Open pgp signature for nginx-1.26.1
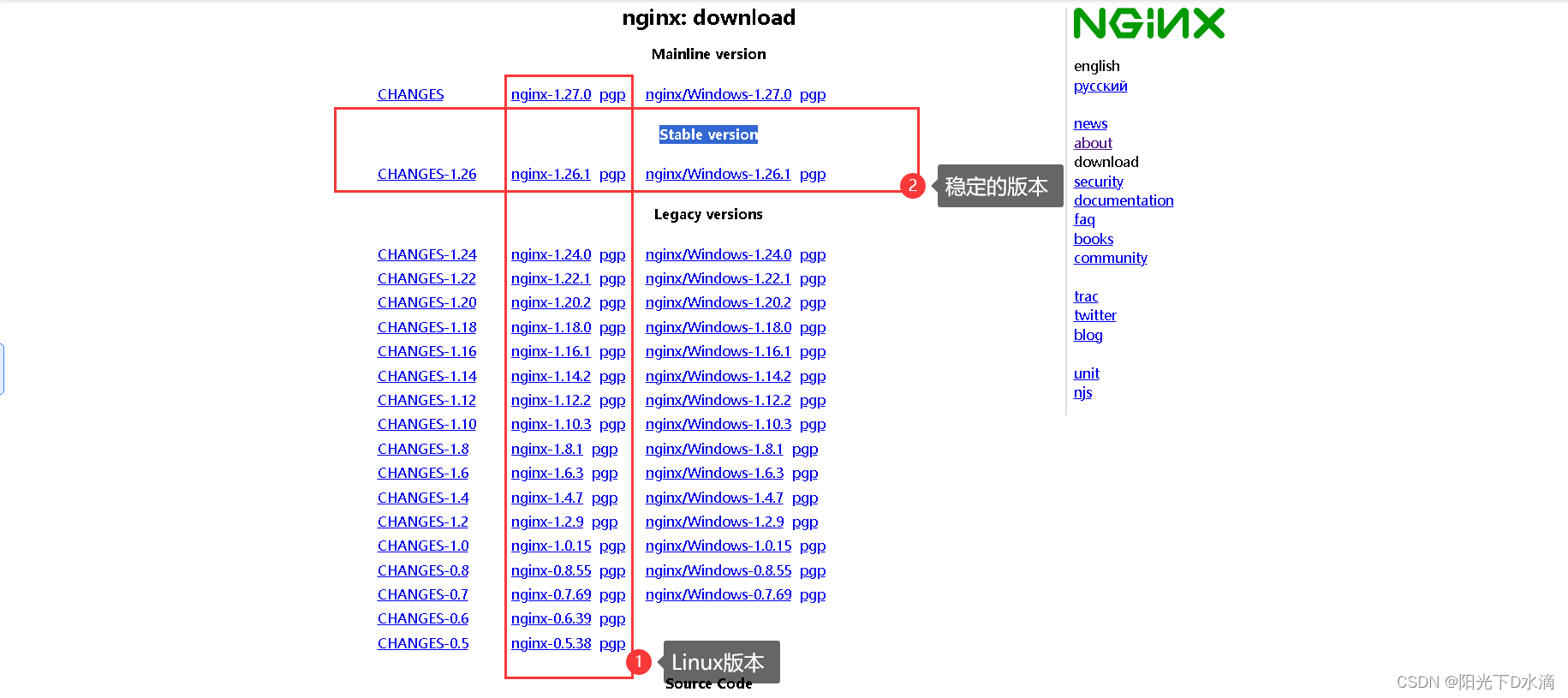 point(612,174)
